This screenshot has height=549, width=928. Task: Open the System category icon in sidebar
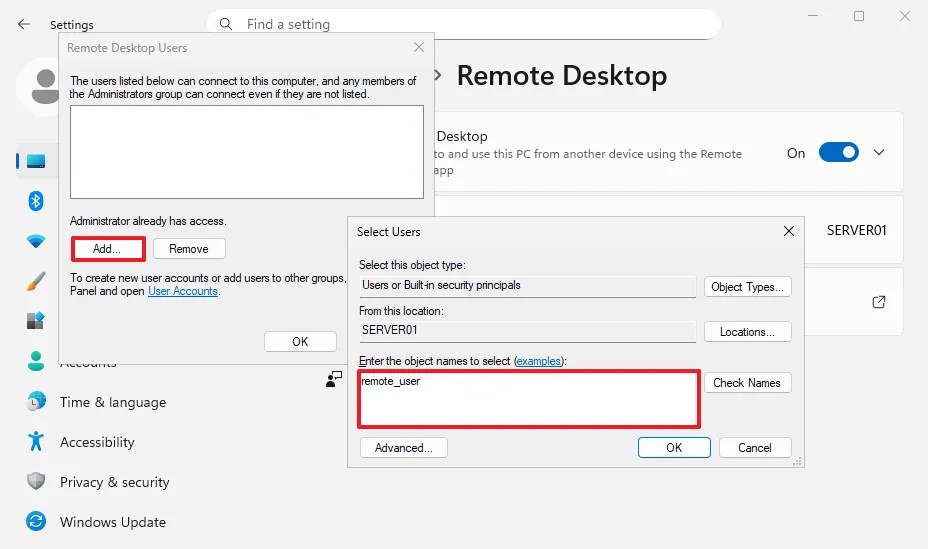tap(36, 161)
